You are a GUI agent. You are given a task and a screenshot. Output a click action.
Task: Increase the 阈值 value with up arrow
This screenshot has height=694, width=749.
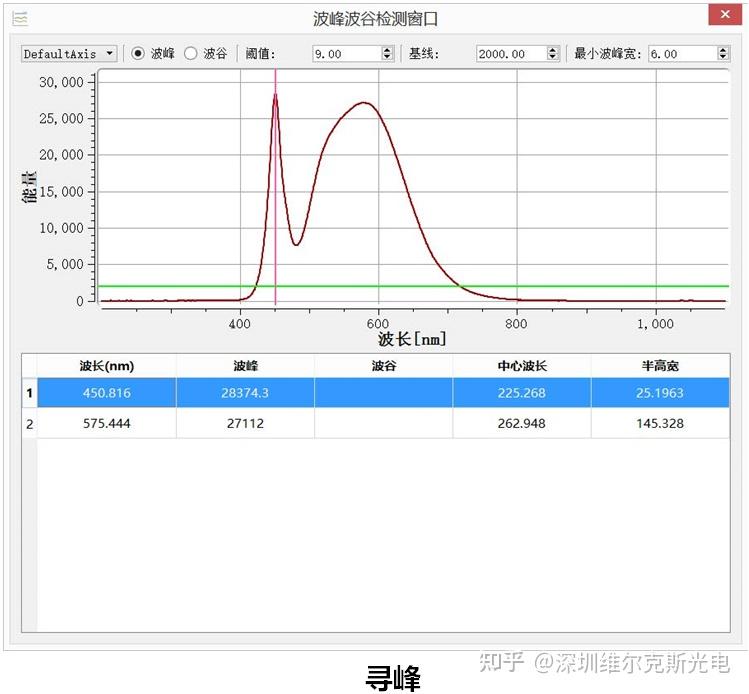(x=387, y=50)
